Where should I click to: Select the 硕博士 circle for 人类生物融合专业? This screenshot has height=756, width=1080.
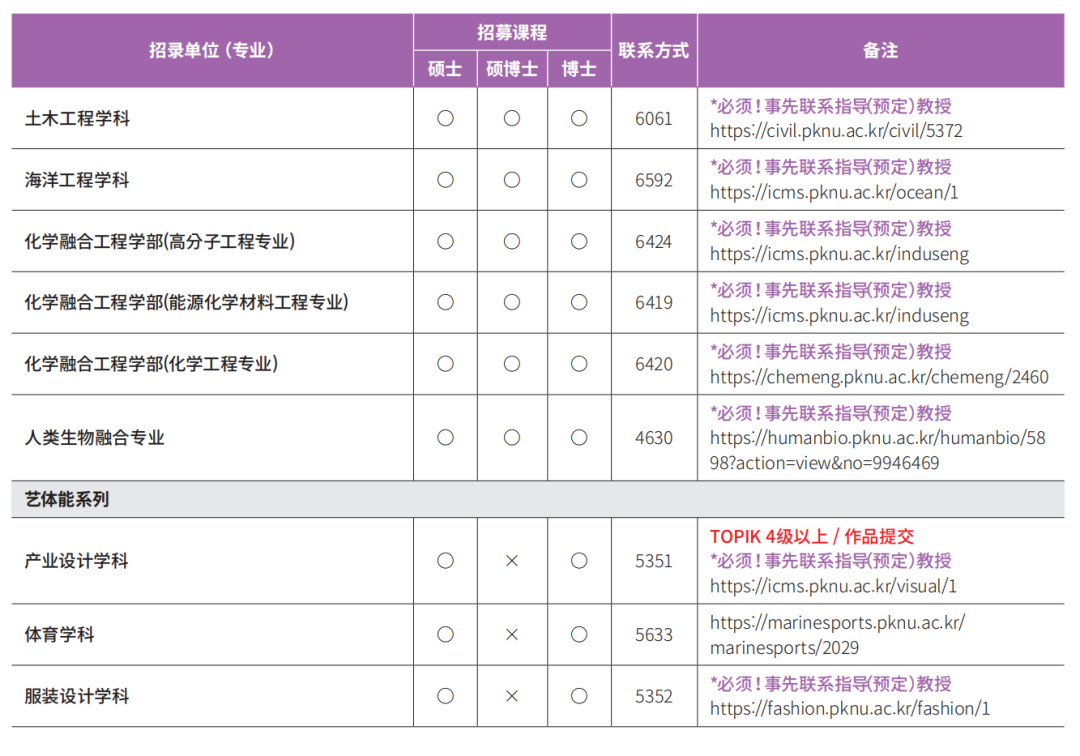(512, 437)
